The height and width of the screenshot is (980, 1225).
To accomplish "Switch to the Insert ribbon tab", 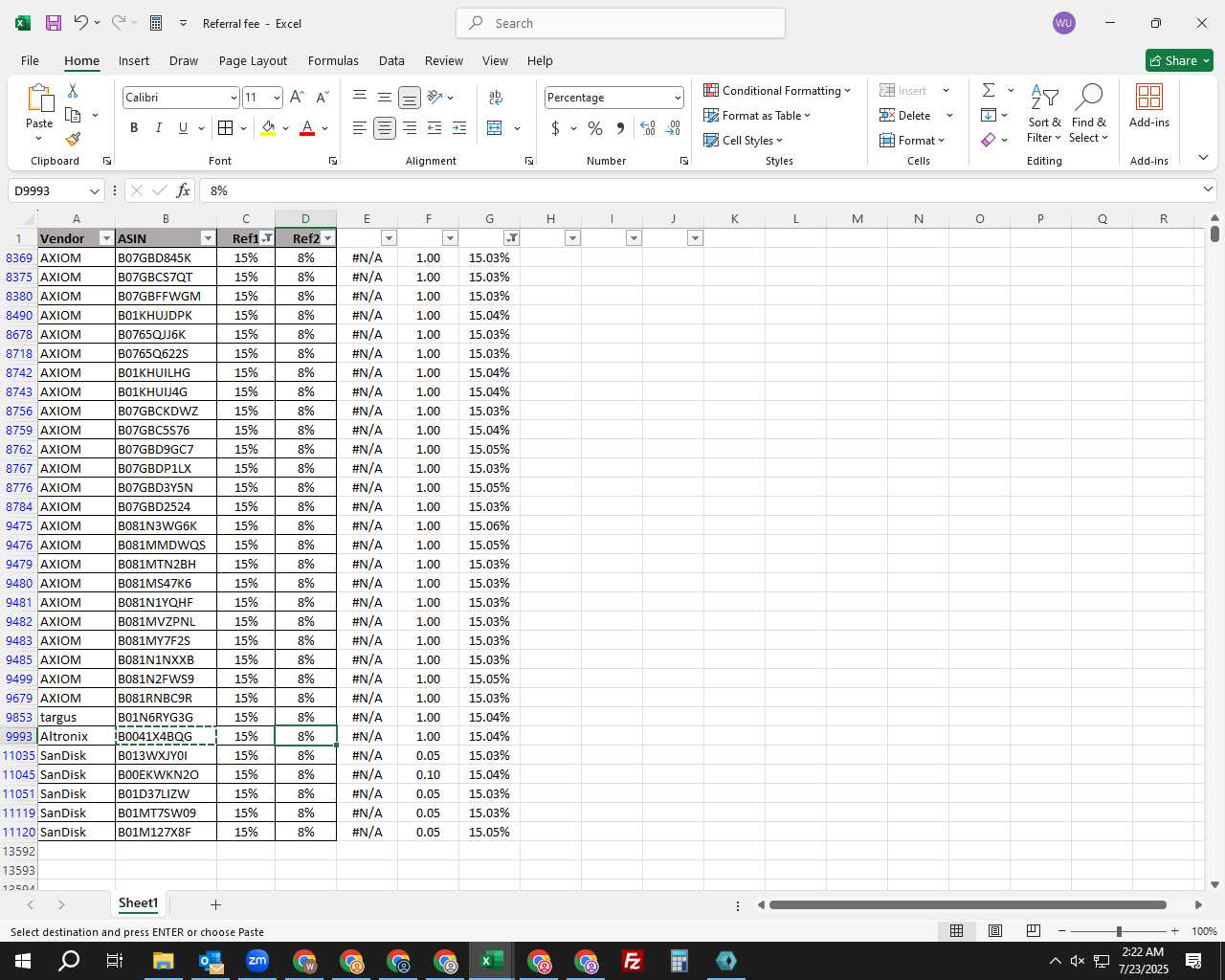I will [134, 60].
